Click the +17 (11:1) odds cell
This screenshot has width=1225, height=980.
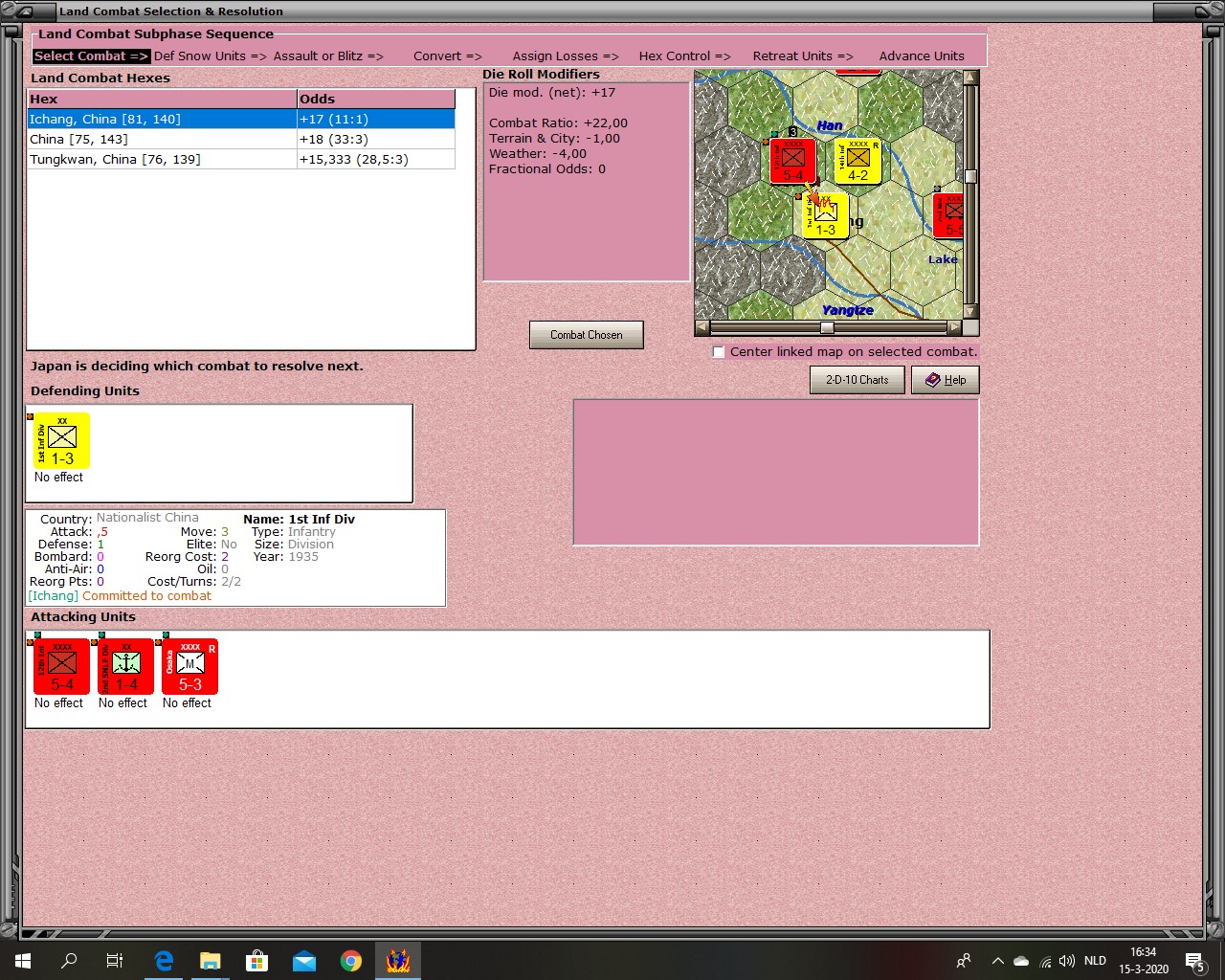click(376, 120)
